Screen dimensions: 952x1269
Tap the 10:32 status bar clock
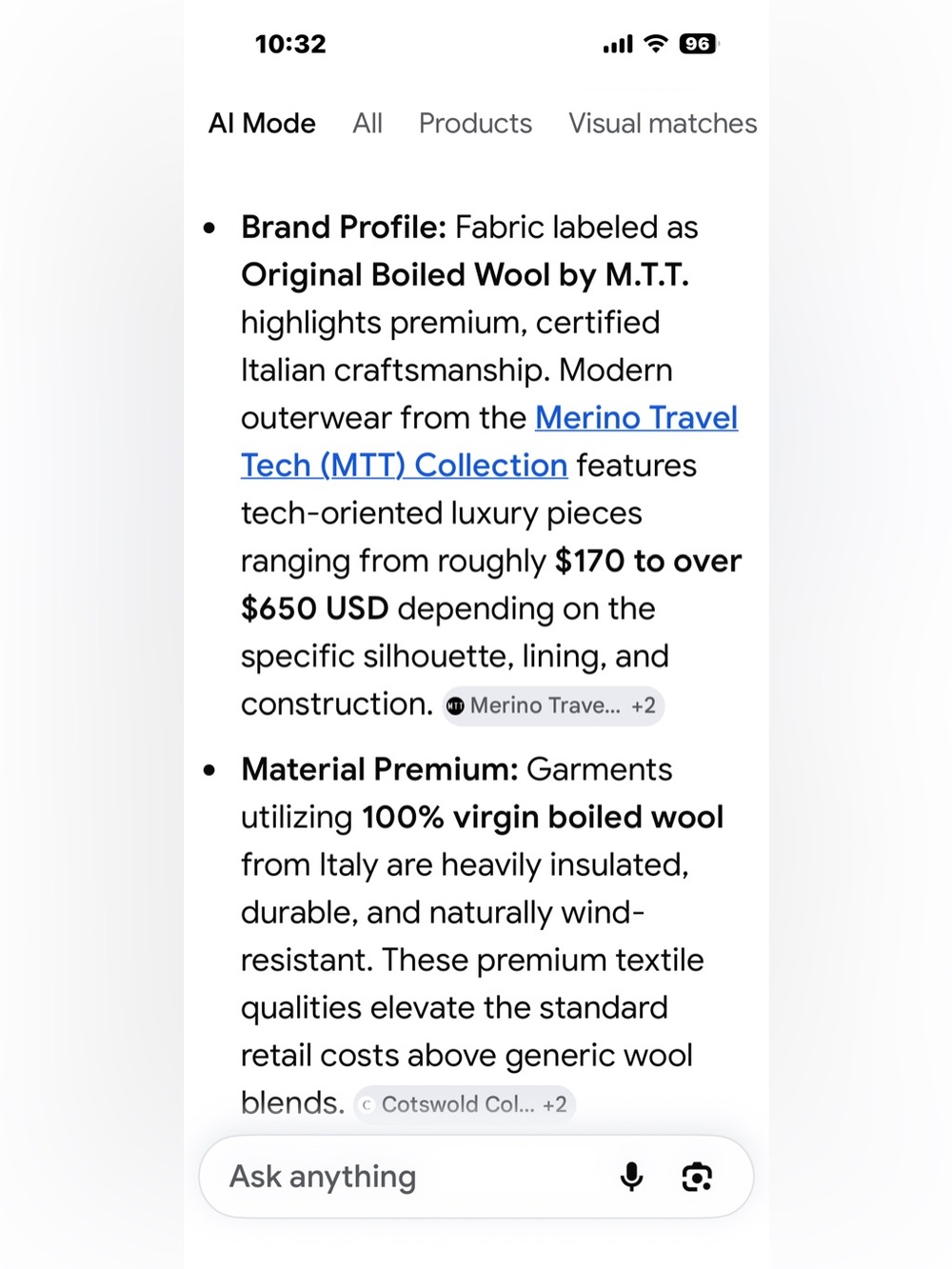pyautogui.click(x=290, y=44)
